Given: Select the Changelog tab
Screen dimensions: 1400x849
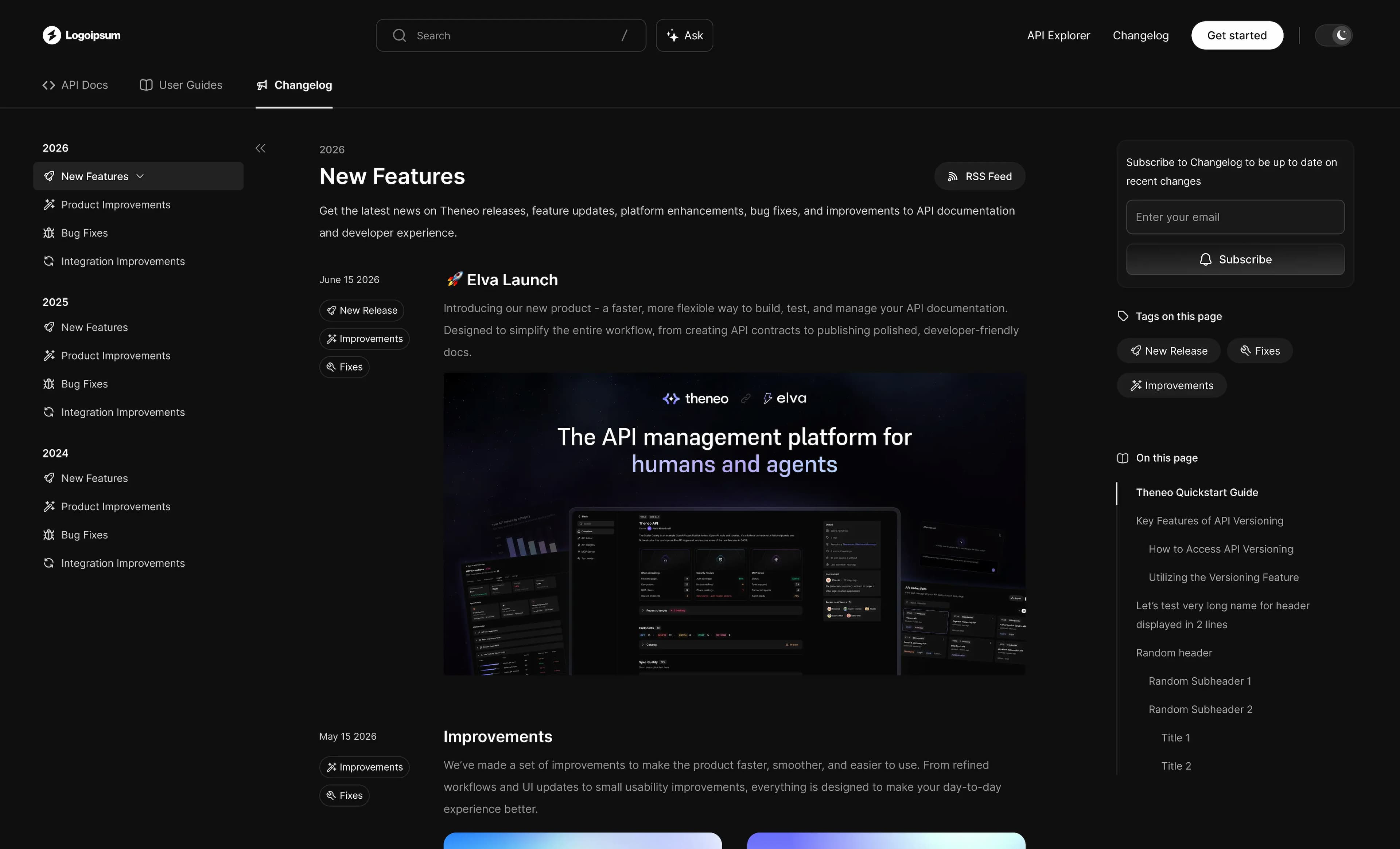Looking at the screenshot, I should point(294,85).
